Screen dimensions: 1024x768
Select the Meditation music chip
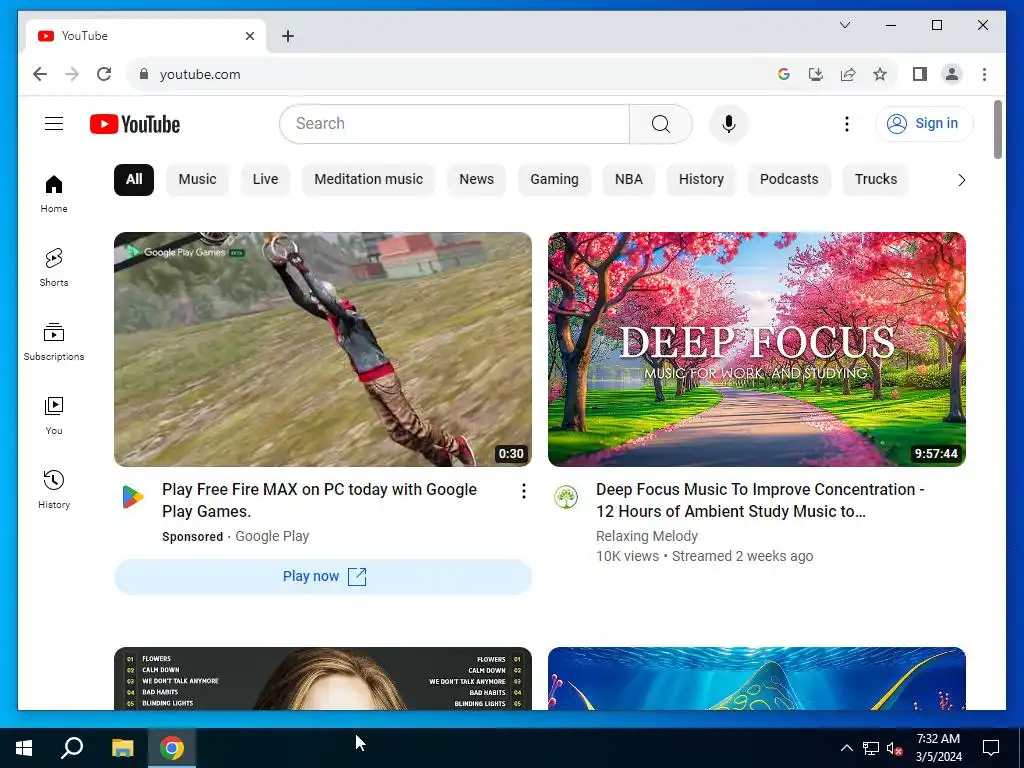pyautogui.click(x=368, y=180)
